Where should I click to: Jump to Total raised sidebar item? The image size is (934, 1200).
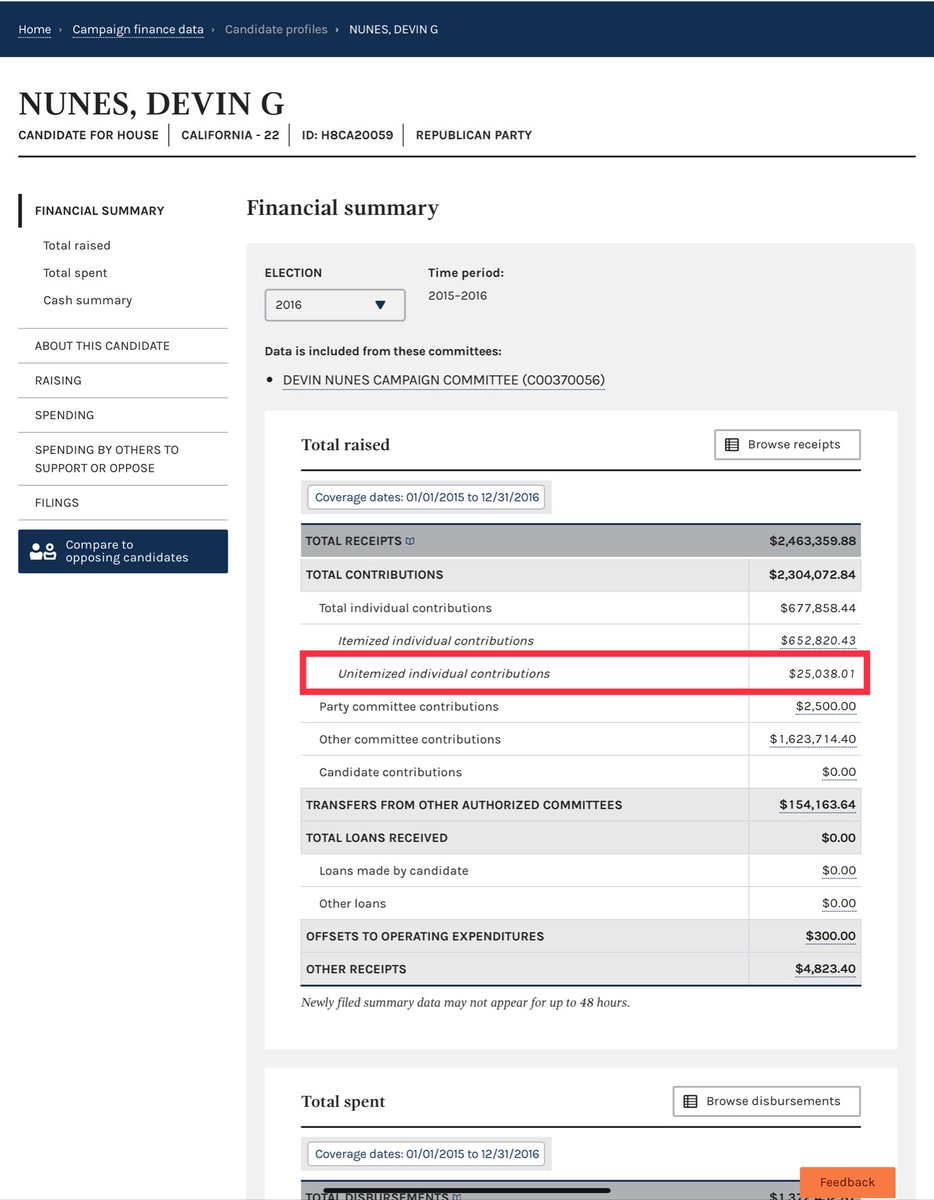tap(77, 246)
